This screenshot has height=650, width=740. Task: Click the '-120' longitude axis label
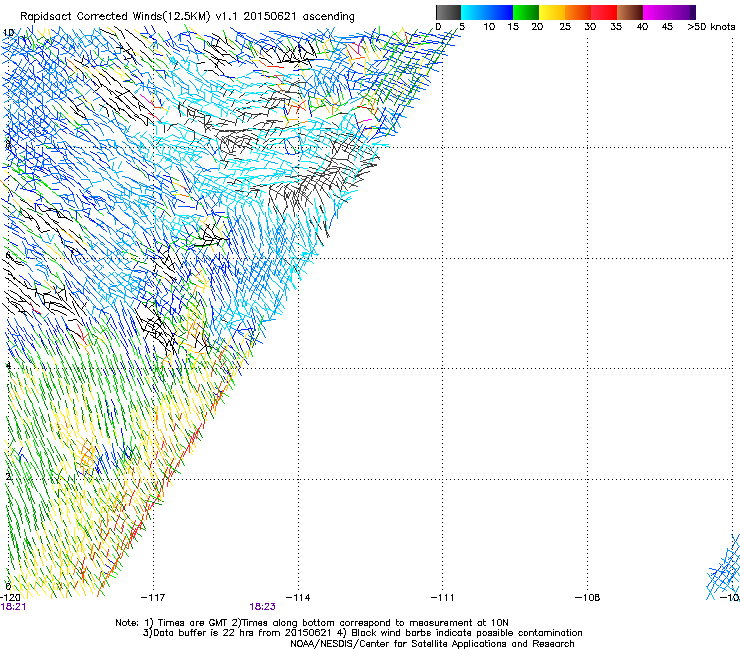[10, 598]
